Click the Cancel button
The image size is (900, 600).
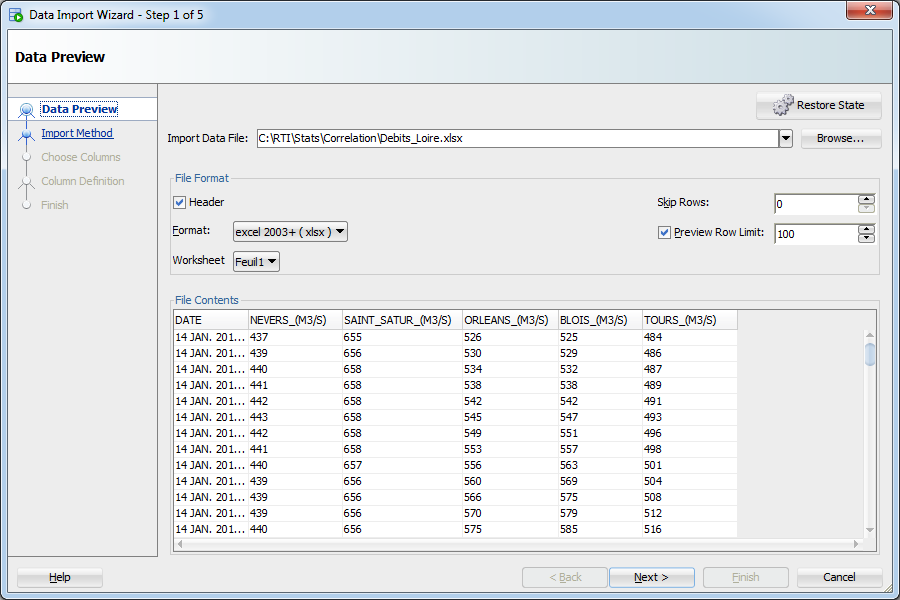839,577
